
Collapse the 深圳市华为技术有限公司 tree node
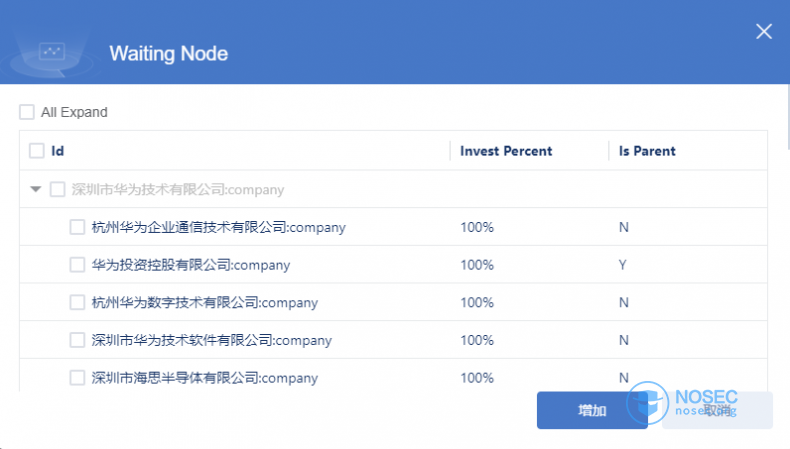click(36, 189)
